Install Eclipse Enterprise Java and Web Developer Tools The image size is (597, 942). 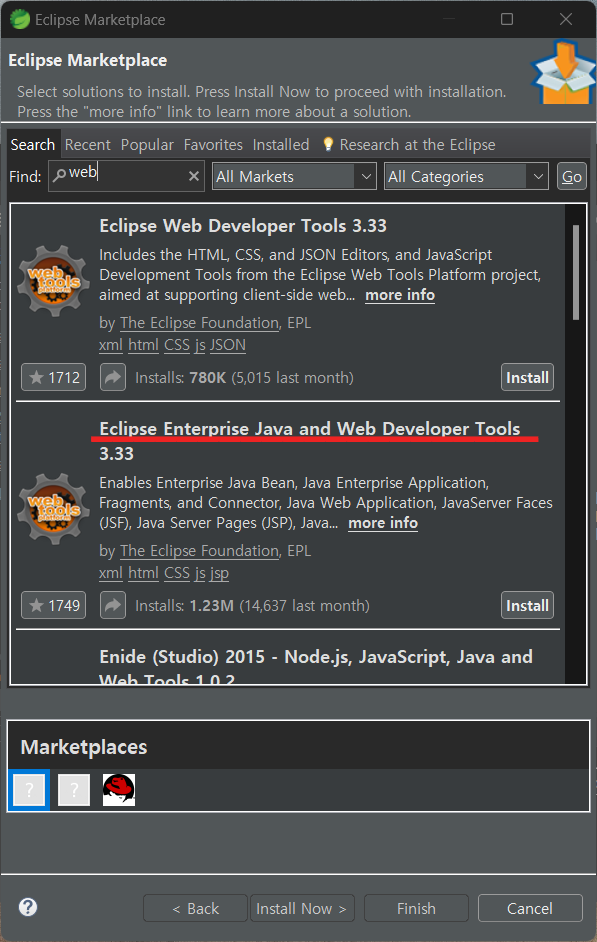coord(527,605)
